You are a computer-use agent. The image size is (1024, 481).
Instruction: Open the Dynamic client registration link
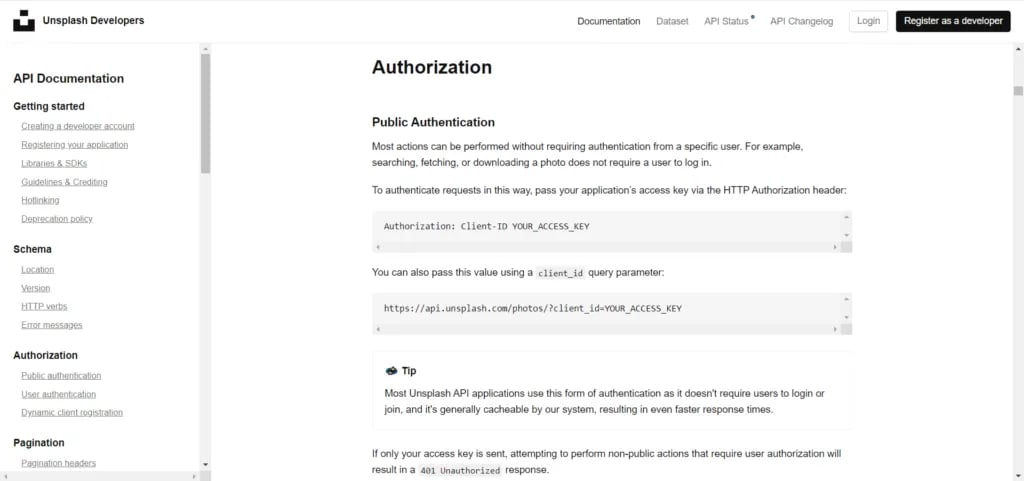[72, 412]
